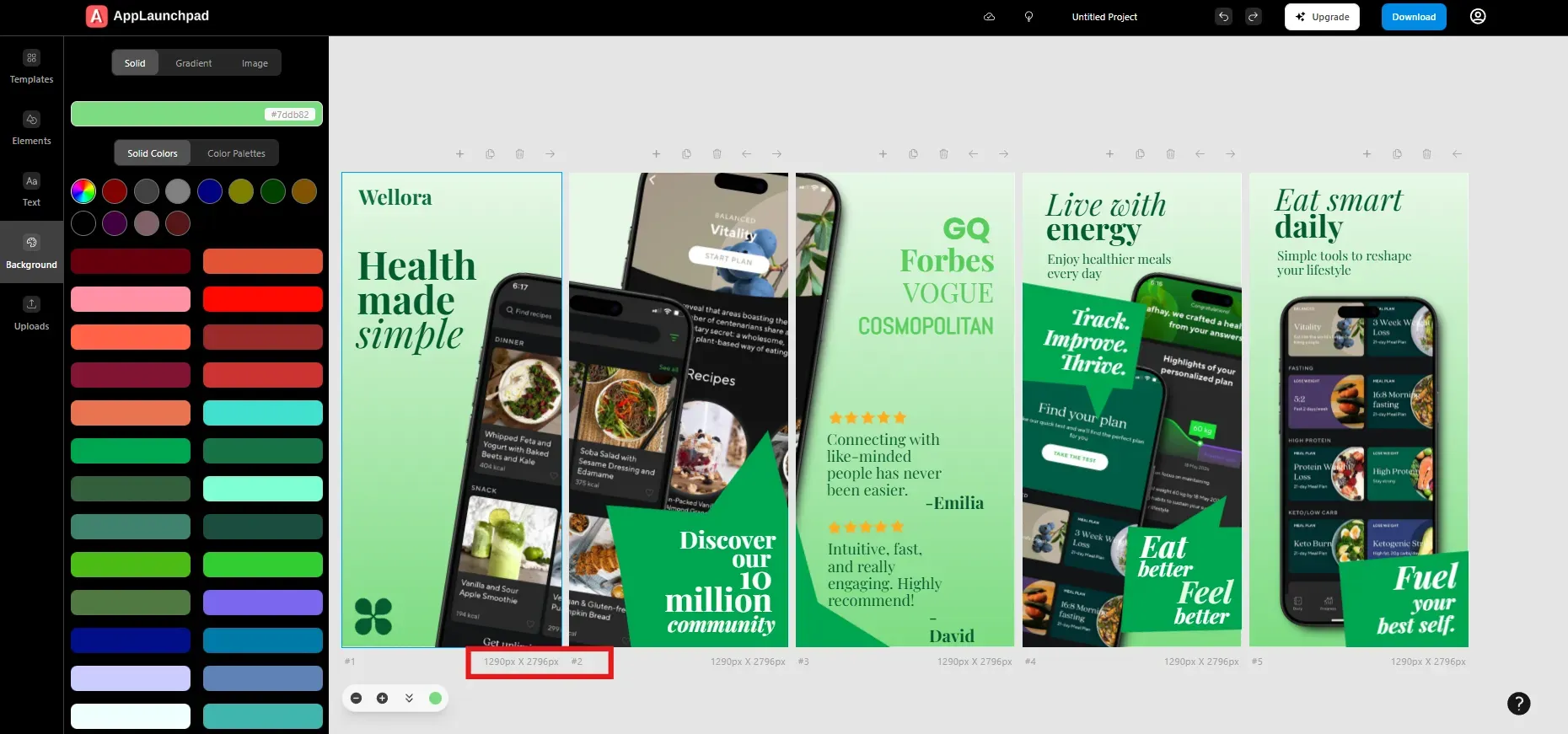Screen dimensions: 1568x734
Task: Click the cloud save status icon
Action: pos(990,17)
